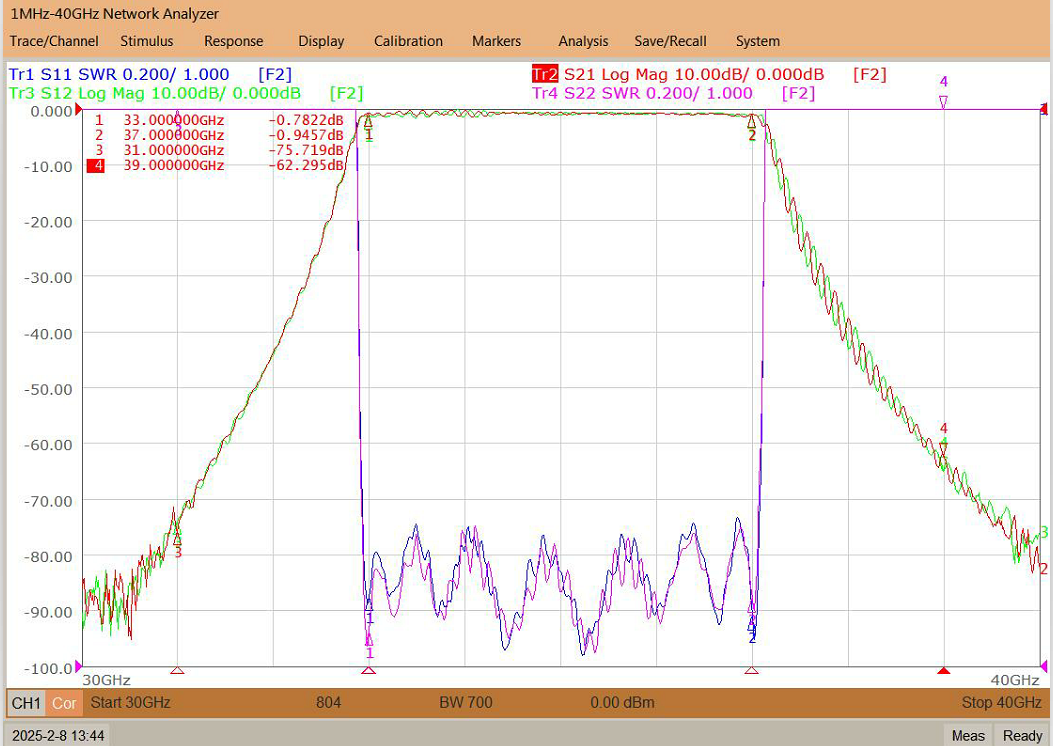Click active marker 4 row at 39.000000GHz
Image resolution: width=1053 pixels, height=746 pixels.
point(216,166)
